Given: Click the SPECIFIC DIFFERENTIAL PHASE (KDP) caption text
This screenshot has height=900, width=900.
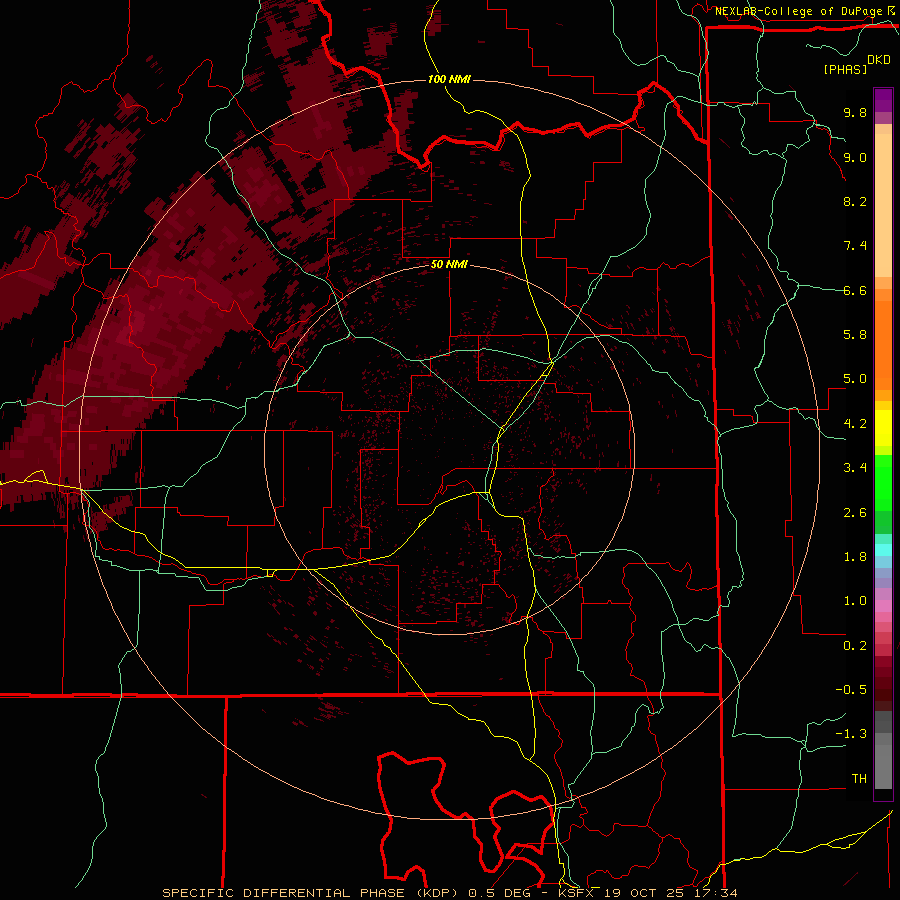Looking at the screenshot, I should pos(310,893).
